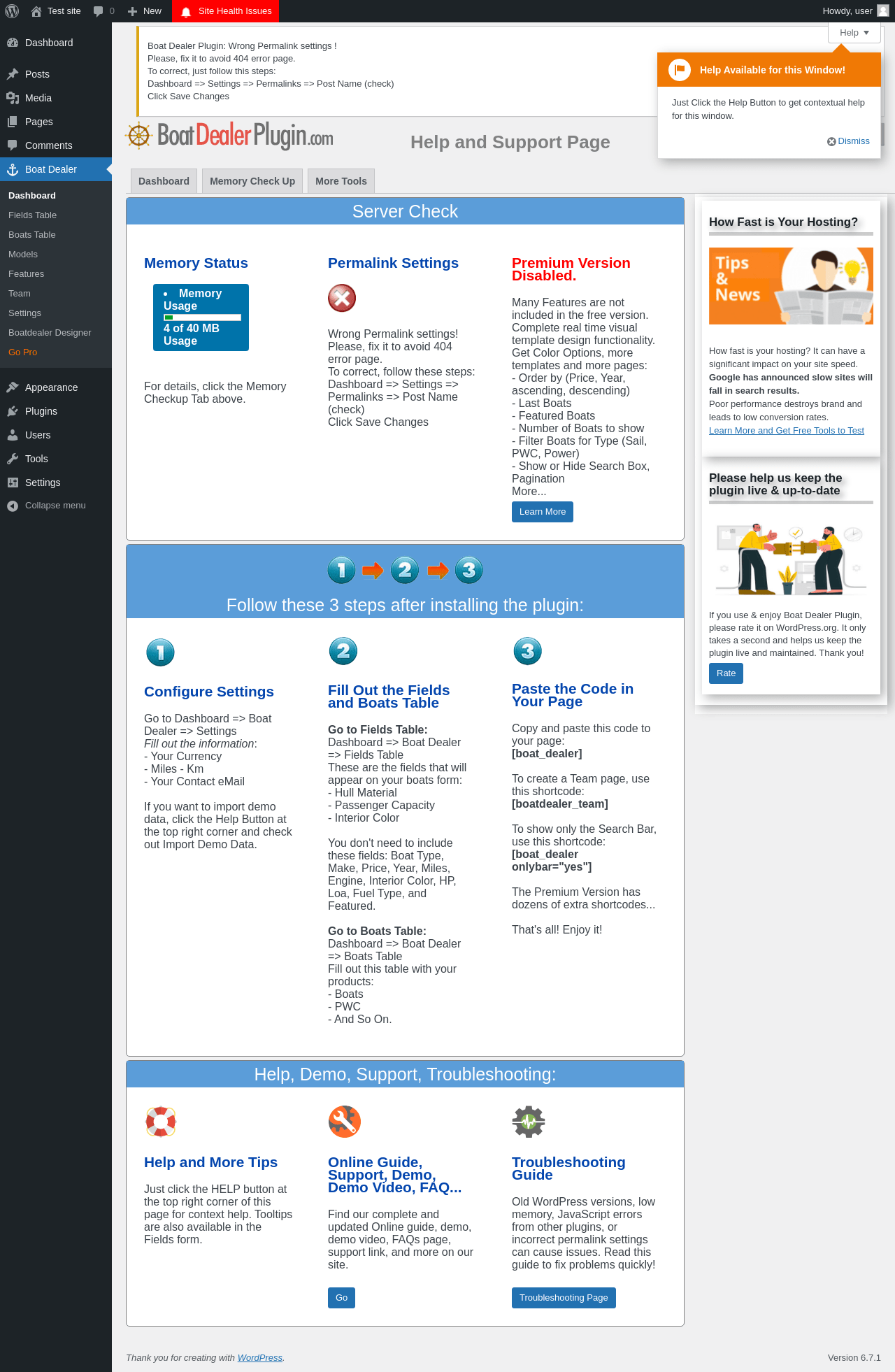Select the Boat Dealer menu with anchor icon
The image size is (895, 1372).
pos(56,169)
